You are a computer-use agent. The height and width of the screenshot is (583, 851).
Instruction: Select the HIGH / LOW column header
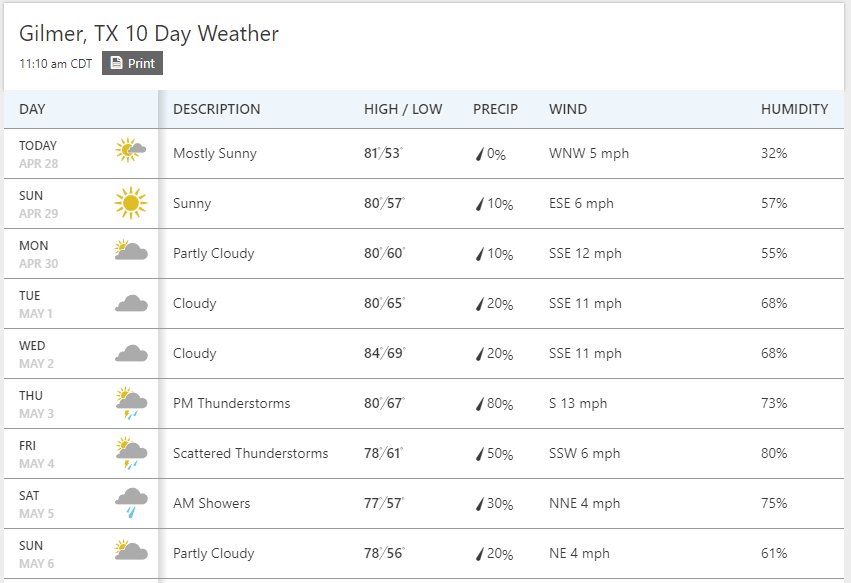pyautogui.click(x=403, y=109)
